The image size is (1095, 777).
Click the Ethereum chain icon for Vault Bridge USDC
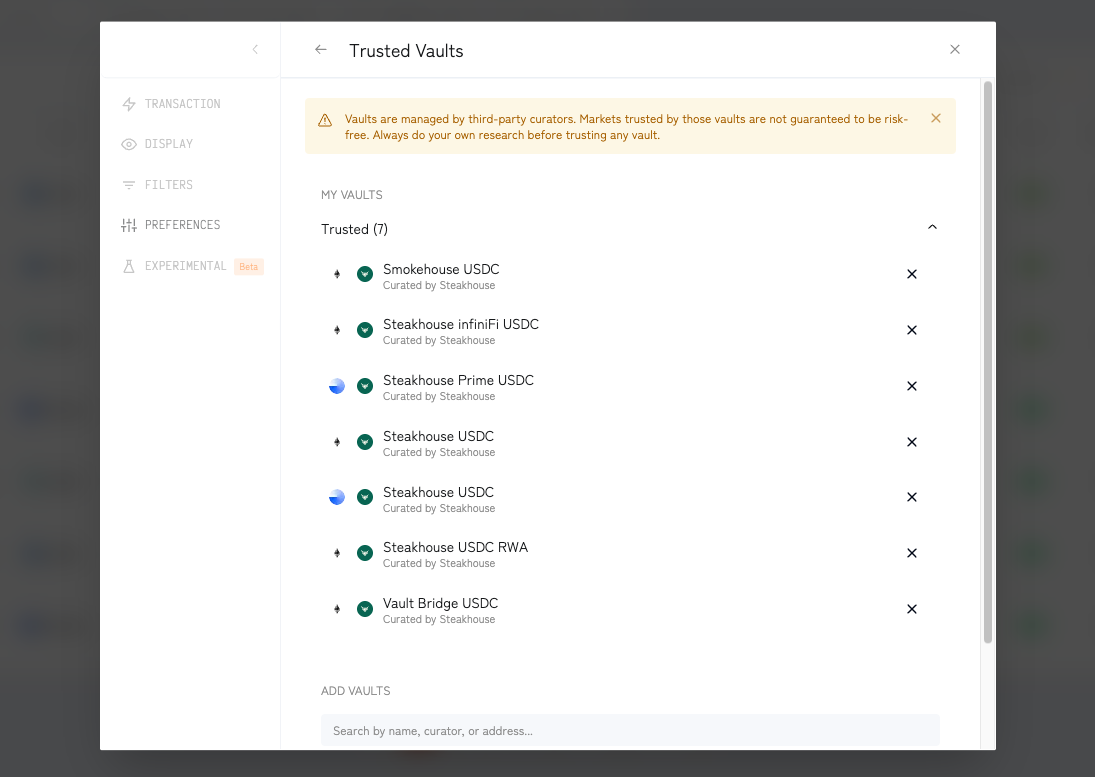click(337, 609)
